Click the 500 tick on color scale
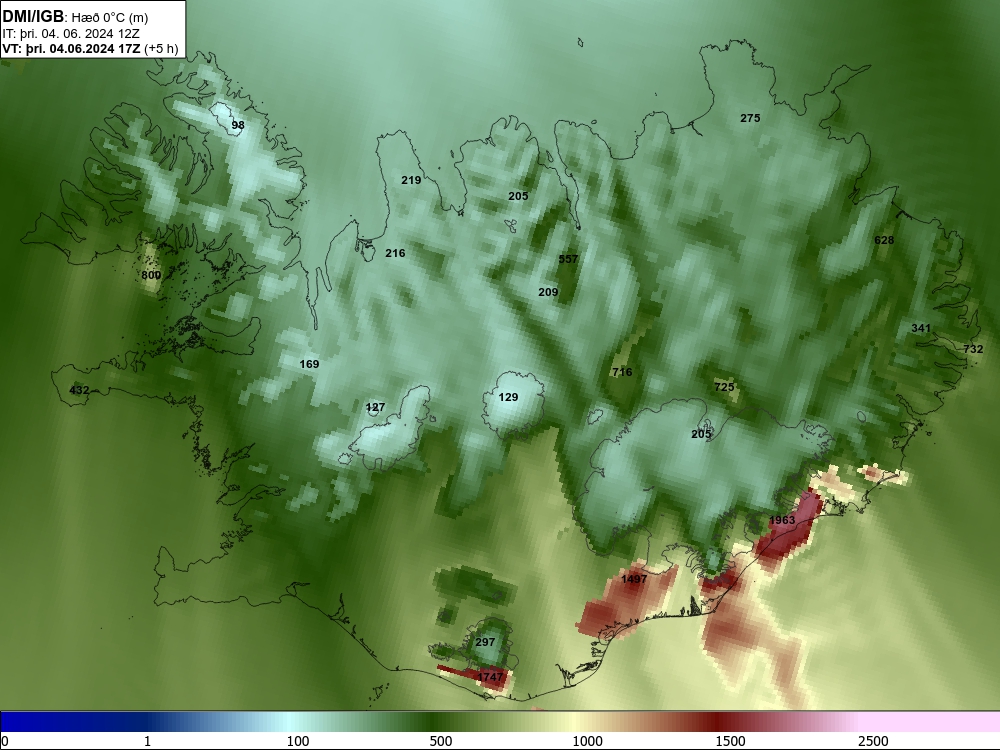This screenshot has height=750, width=1000. [441, 741]
